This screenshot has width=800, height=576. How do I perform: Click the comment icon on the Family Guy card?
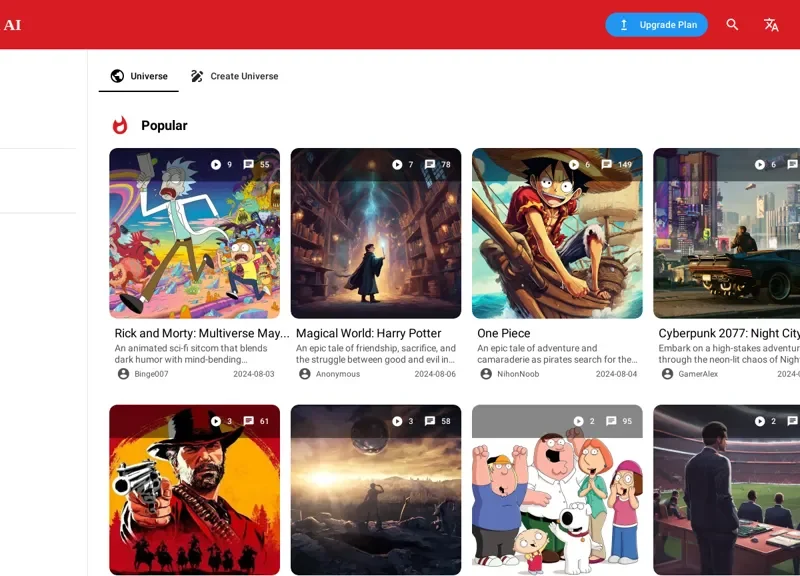pos(611,421)
